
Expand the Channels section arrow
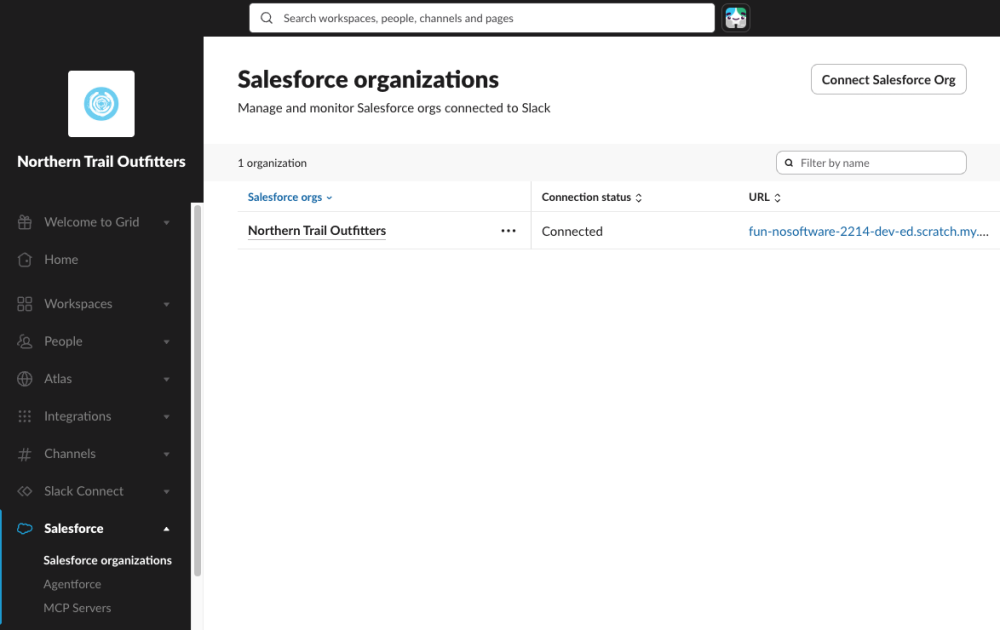pyautogui.click(x=166, y=455)
